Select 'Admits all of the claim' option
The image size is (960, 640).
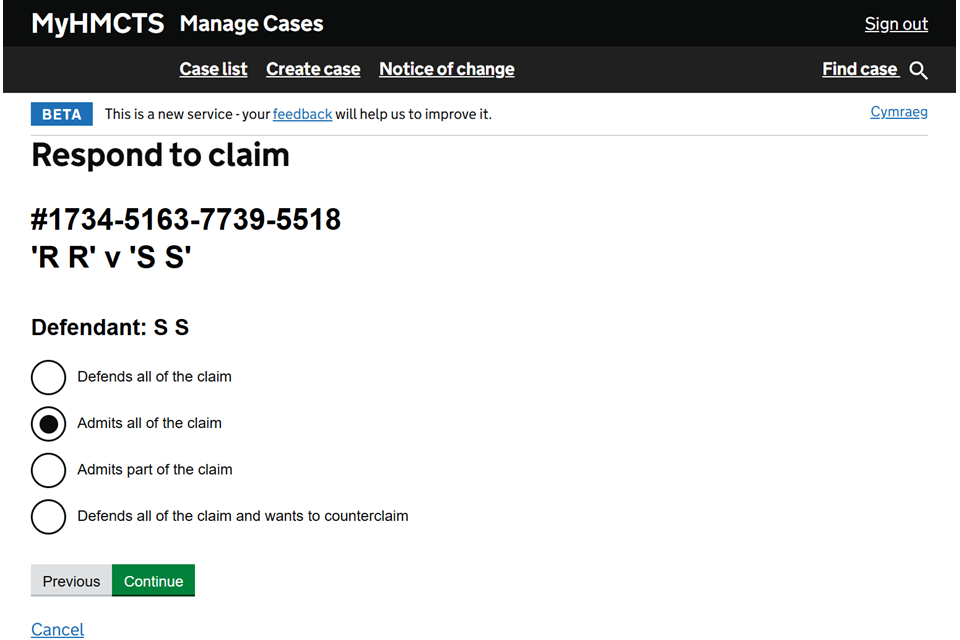click(48, 423)
